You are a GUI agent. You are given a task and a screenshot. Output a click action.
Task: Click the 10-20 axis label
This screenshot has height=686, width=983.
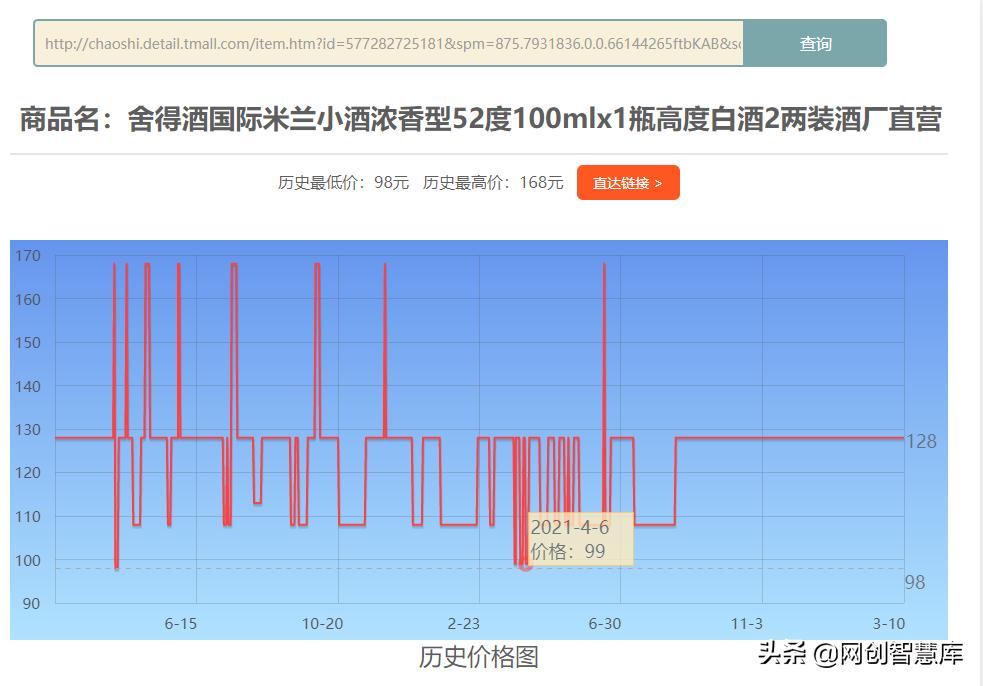pyautogui.click(x=321, y=624)
